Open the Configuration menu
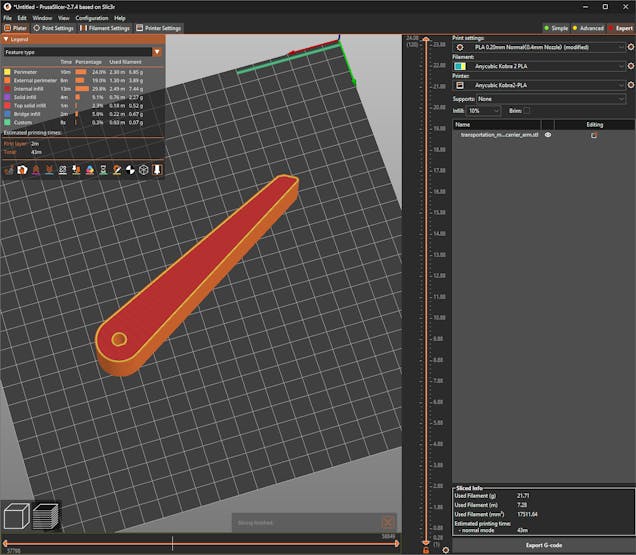Screen dimensions: 636x555 pos(92,18)
